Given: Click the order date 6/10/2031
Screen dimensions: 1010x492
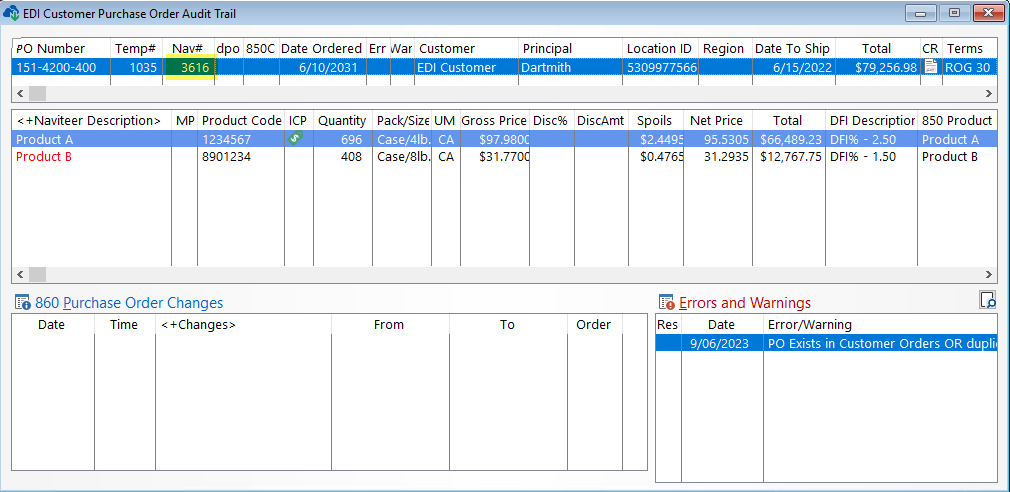Looking at the screenshot, I should coord(330,67).
